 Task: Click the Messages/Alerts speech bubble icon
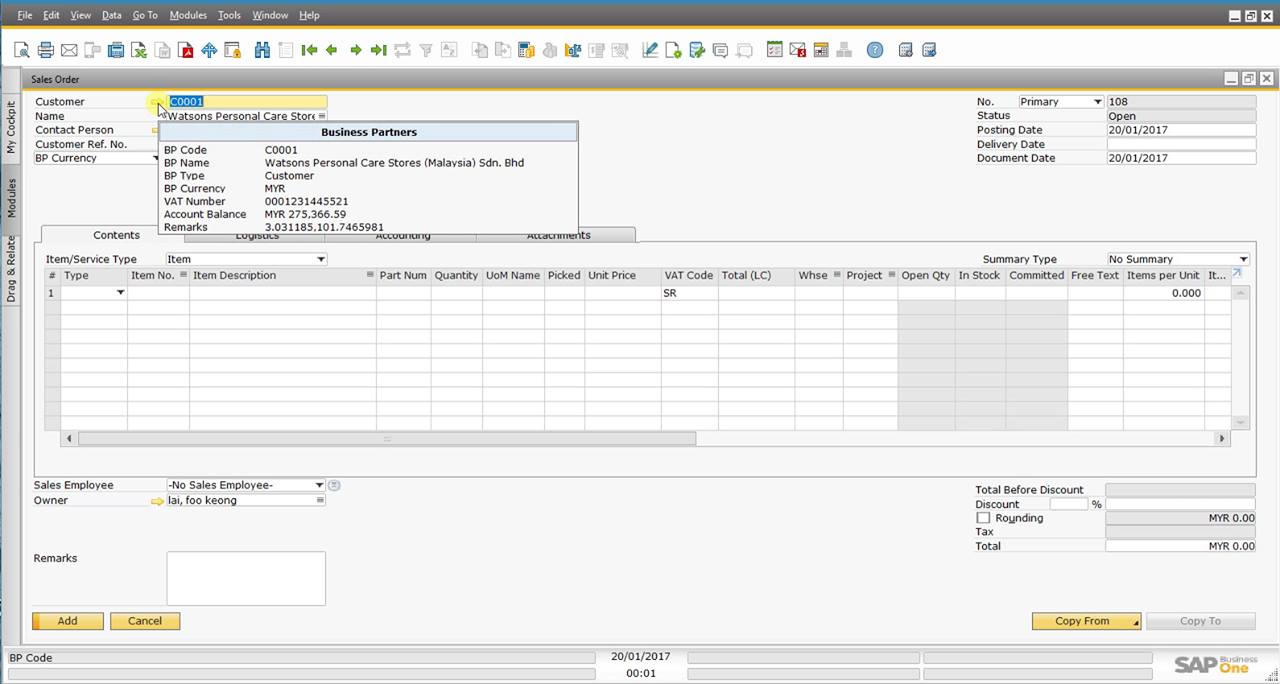point(720,50)
